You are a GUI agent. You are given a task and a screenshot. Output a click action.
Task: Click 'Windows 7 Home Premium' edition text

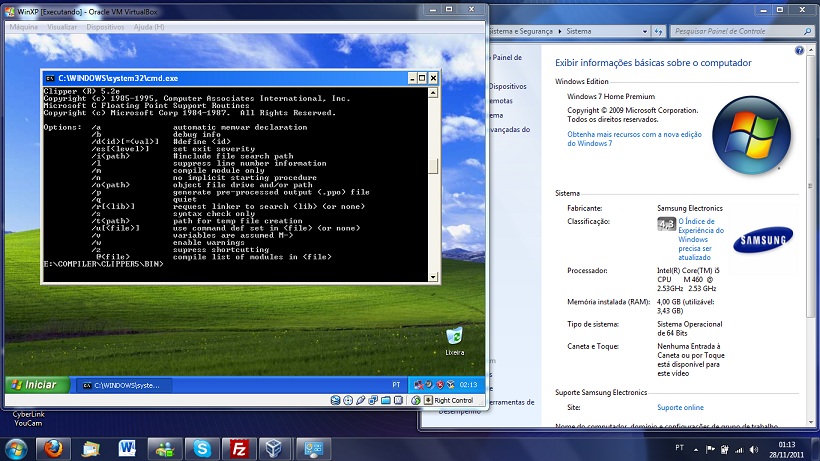pos(611,96)
